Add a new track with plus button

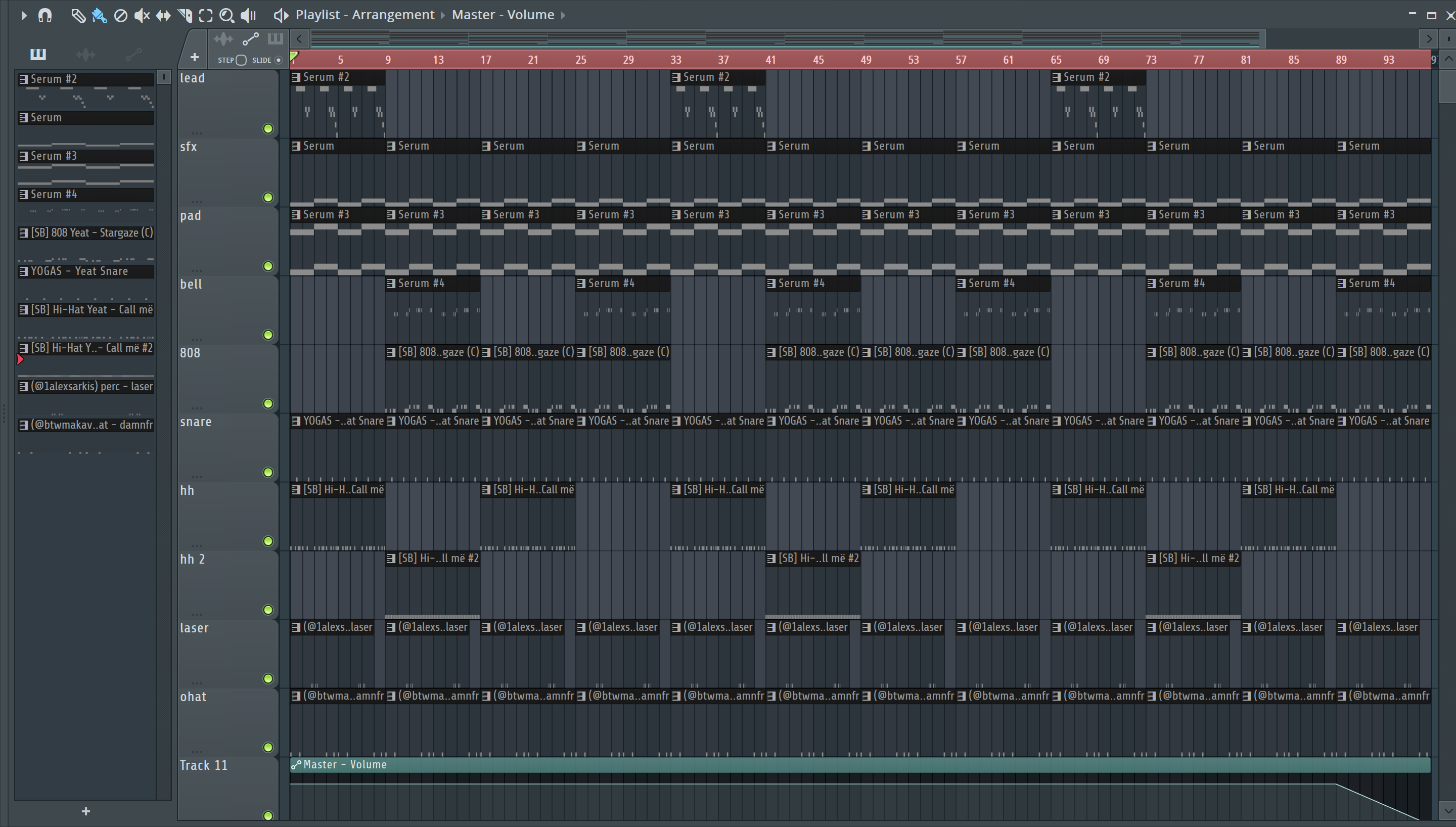(x=194, y=57)
